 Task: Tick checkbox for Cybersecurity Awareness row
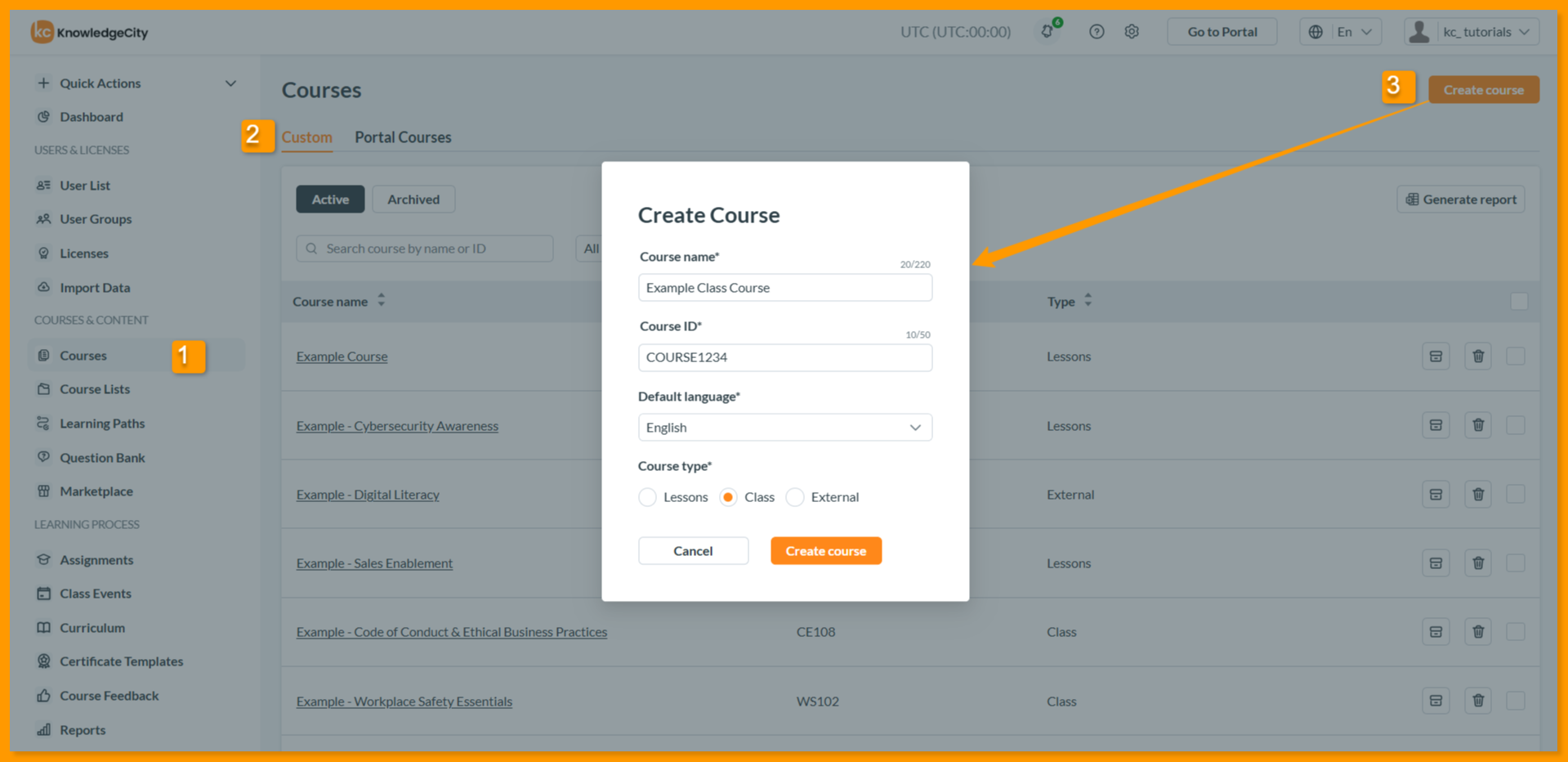[1516, 425]
